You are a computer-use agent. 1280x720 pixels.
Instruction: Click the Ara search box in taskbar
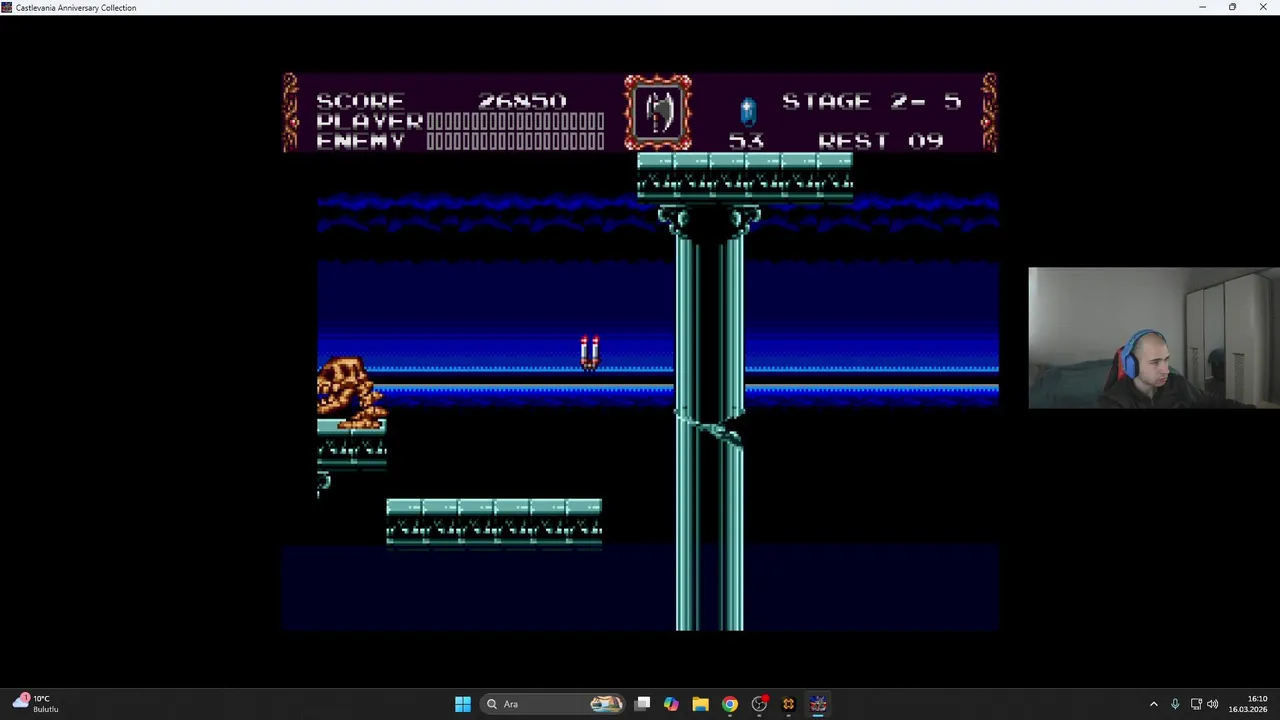552,704
